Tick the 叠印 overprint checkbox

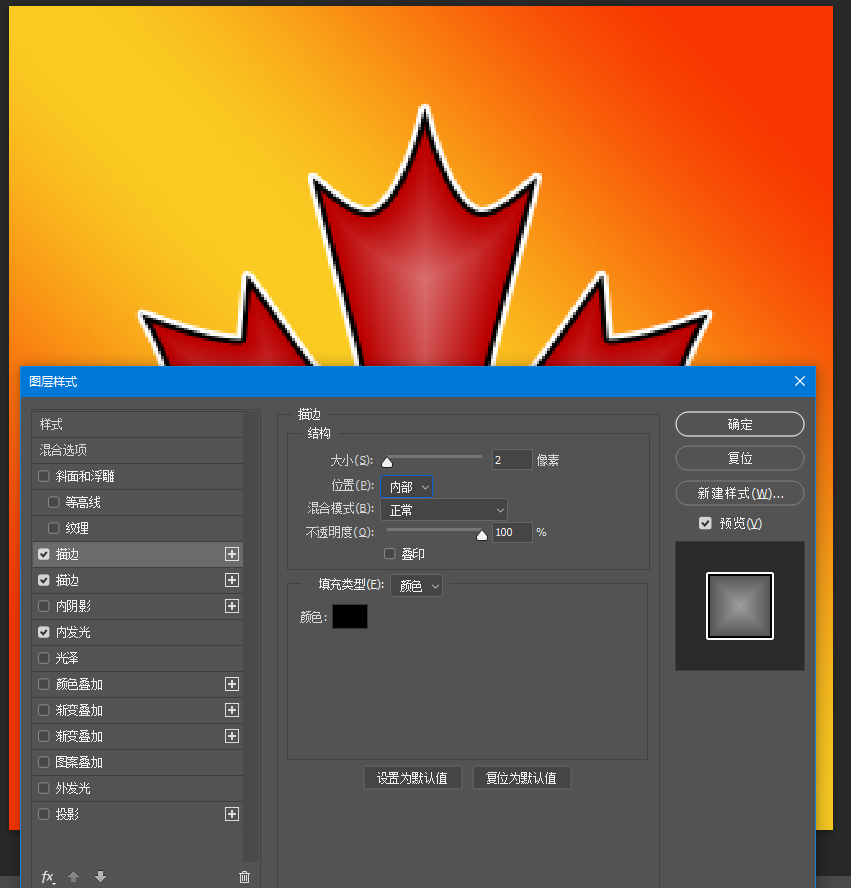pos(390,553)
